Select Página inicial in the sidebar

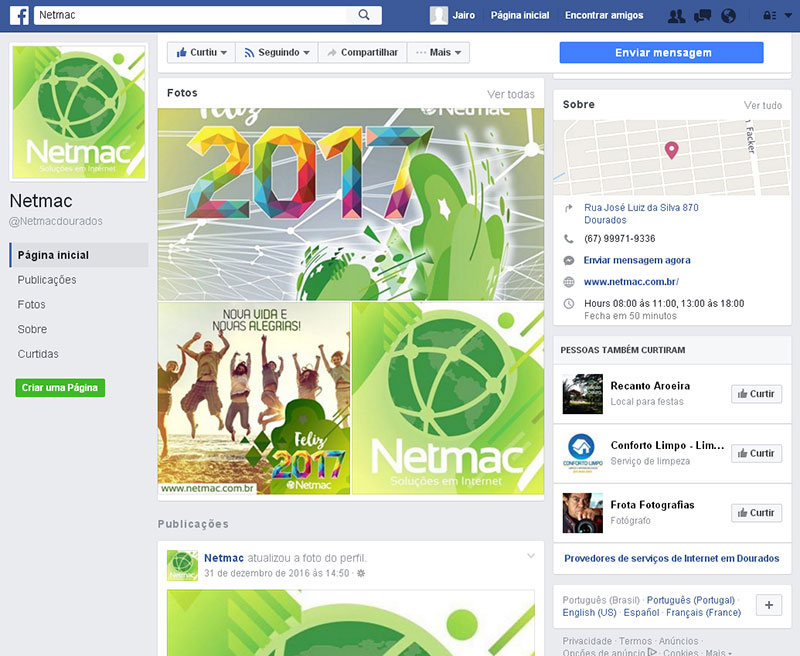[79, 255]
